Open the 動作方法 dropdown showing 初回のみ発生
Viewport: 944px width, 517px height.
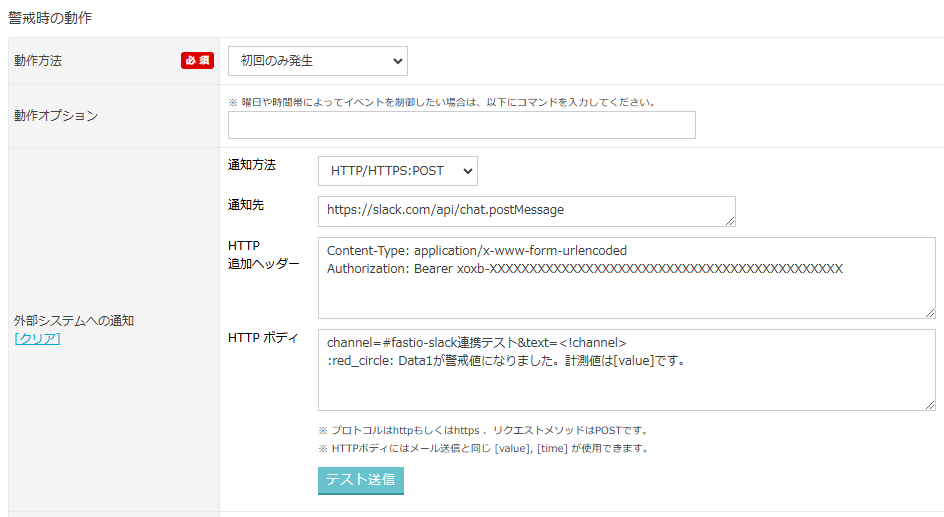pos(317,61)
